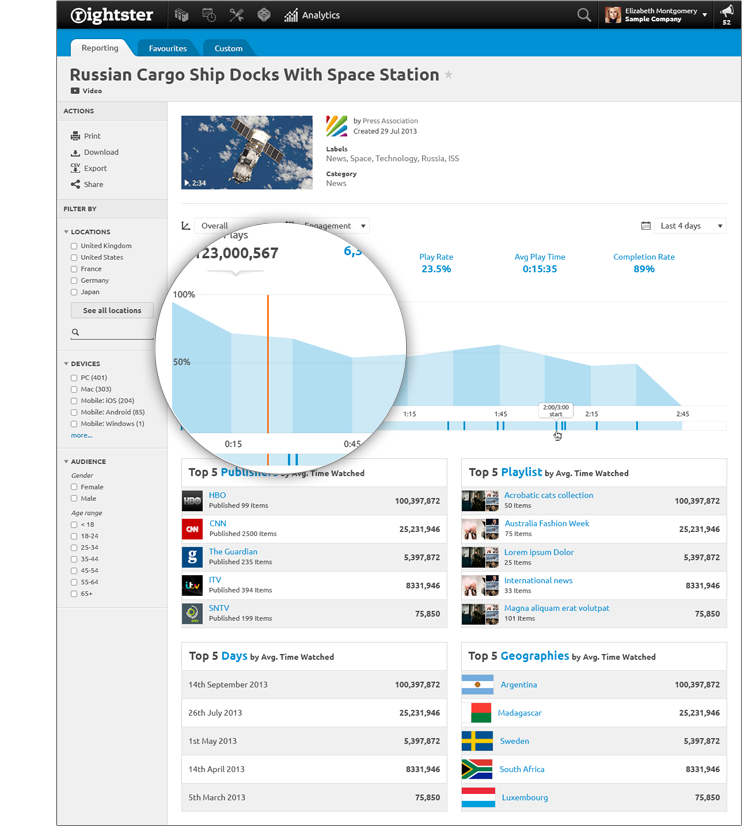Select the Completion Rate metric

click(x=644, y=263)
